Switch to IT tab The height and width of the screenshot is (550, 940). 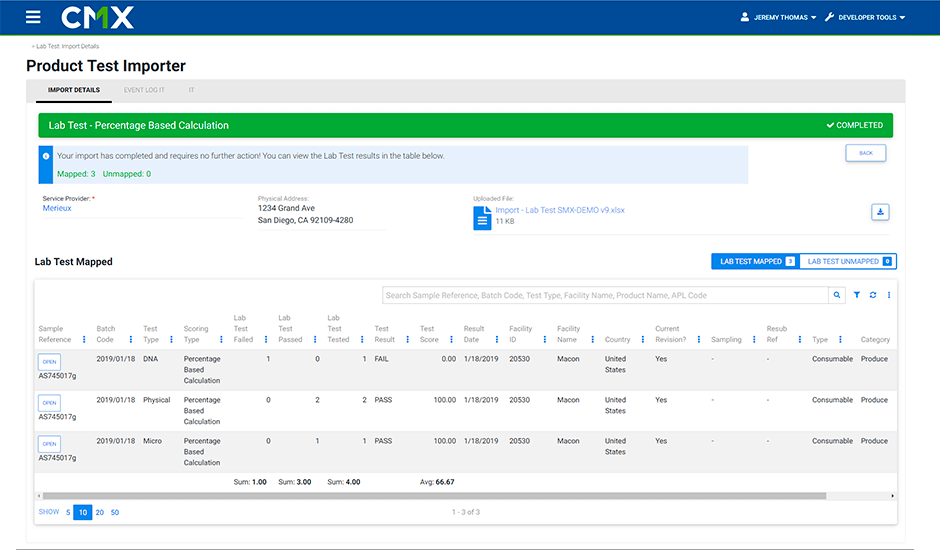pyautogui.click(x=191, y=90)
